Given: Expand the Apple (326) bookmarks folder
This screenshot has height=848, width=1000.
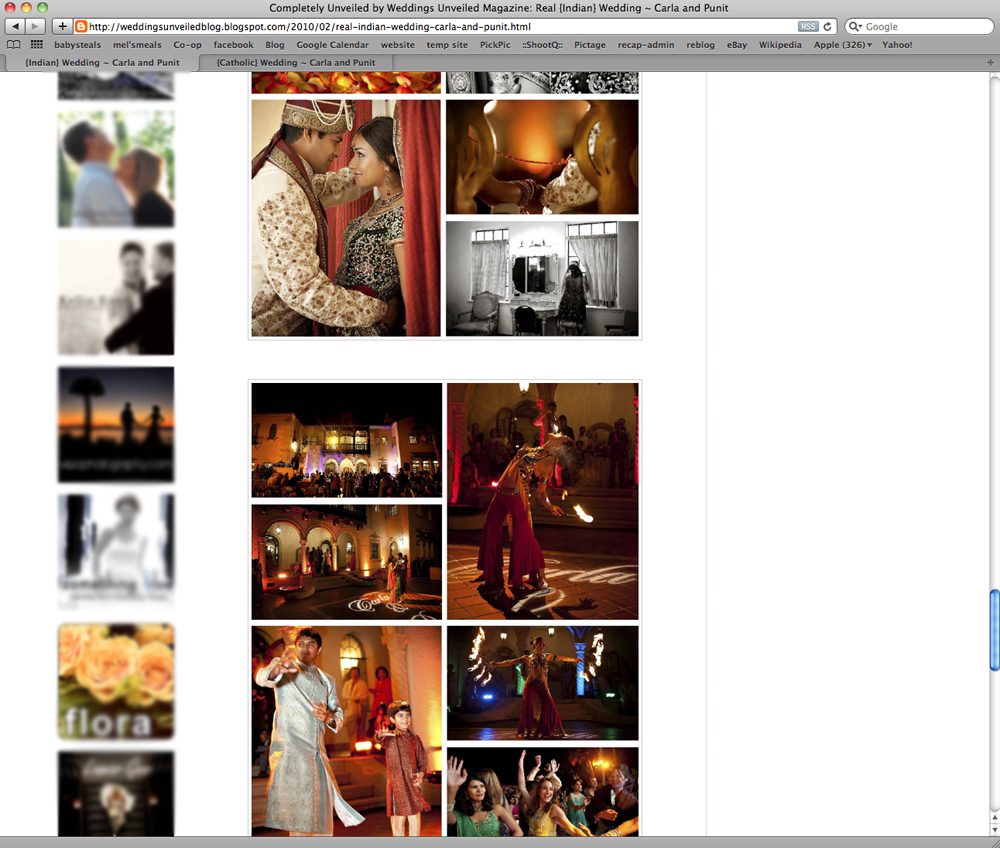Looking at the screenshot, I should pos(842,45).
